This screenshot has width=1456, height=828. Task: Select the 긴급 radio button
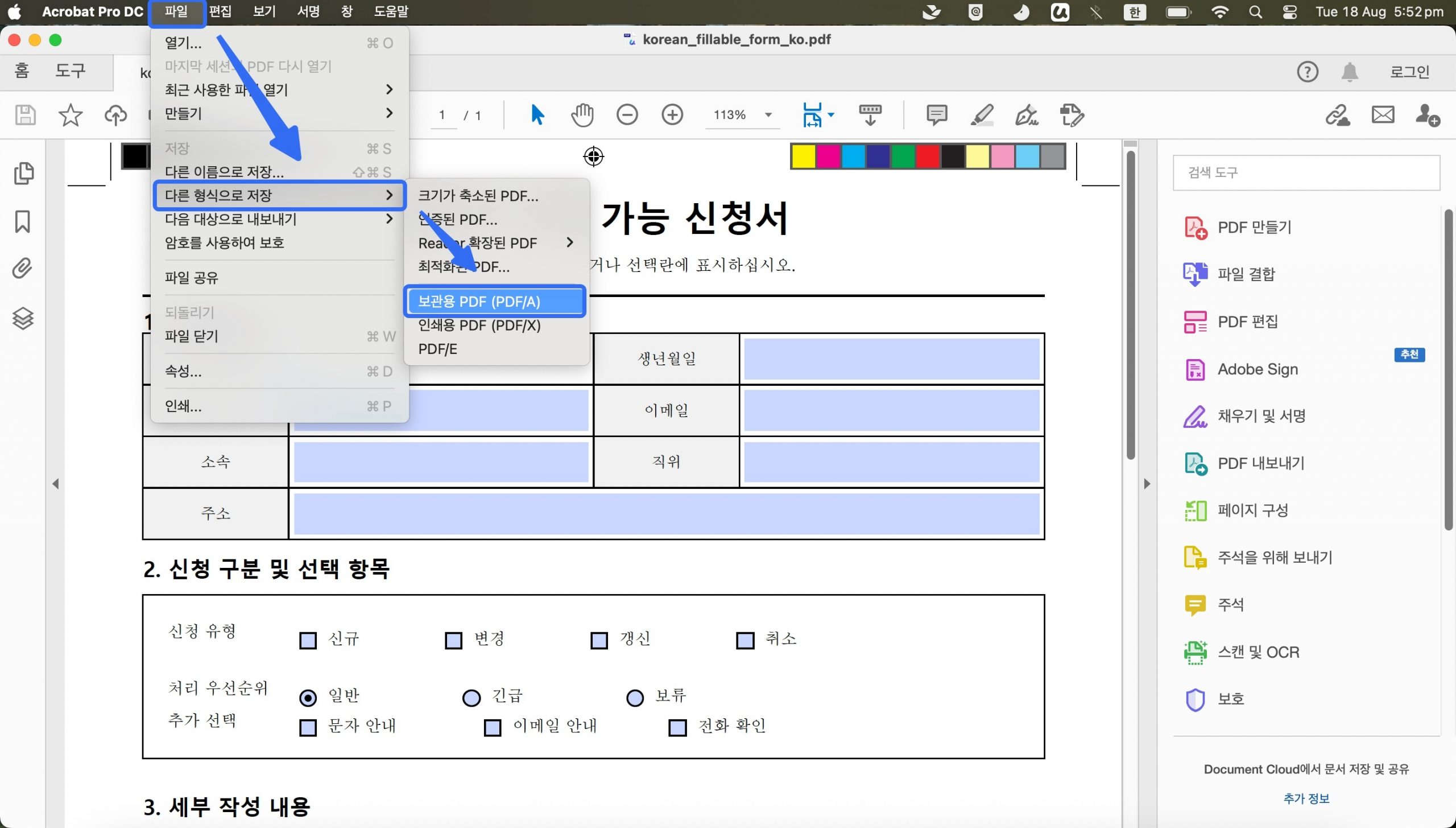(x=471, y=698)
